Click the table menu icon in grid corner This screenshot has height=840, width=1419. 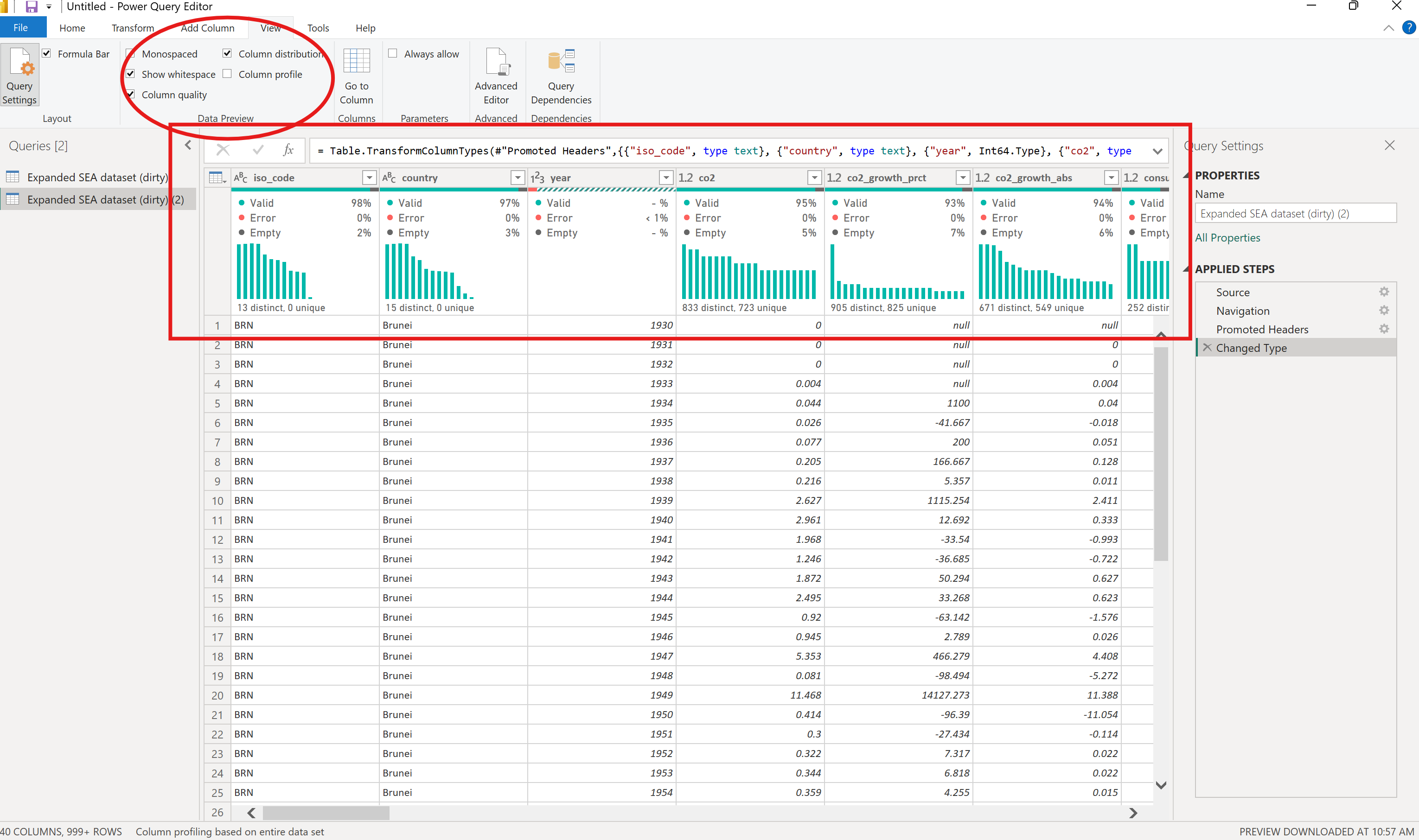(216, 178)
